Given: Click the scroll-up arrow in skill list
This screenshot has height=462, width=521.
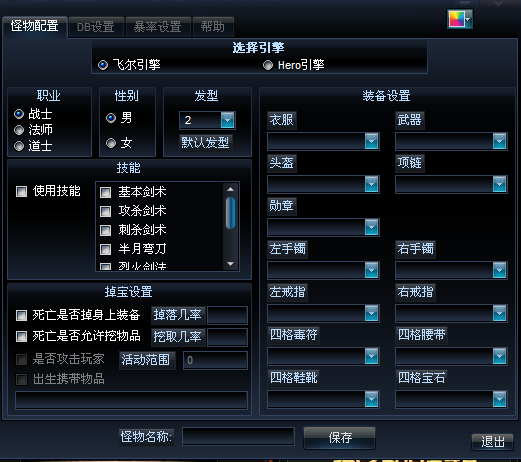Looking at the screenshot, I should click(230, 189).
